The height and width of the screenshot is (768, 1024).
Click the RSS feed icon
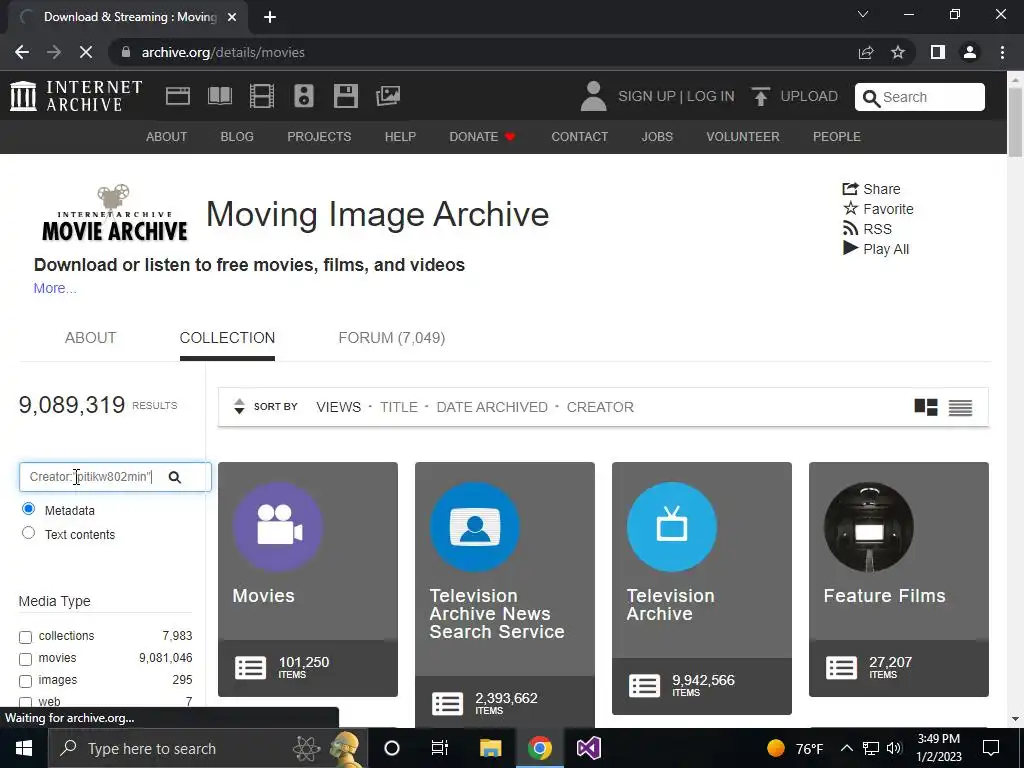[x=850, y=229]
